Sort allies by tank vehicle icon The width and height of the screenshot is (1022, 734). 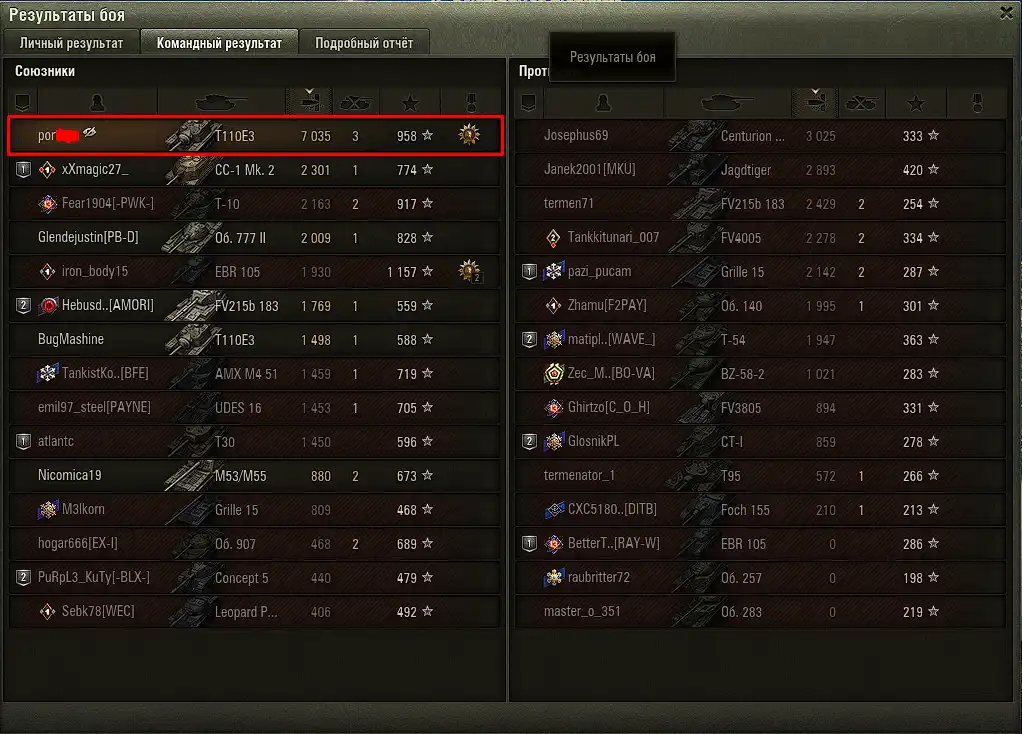click(222, 102)
